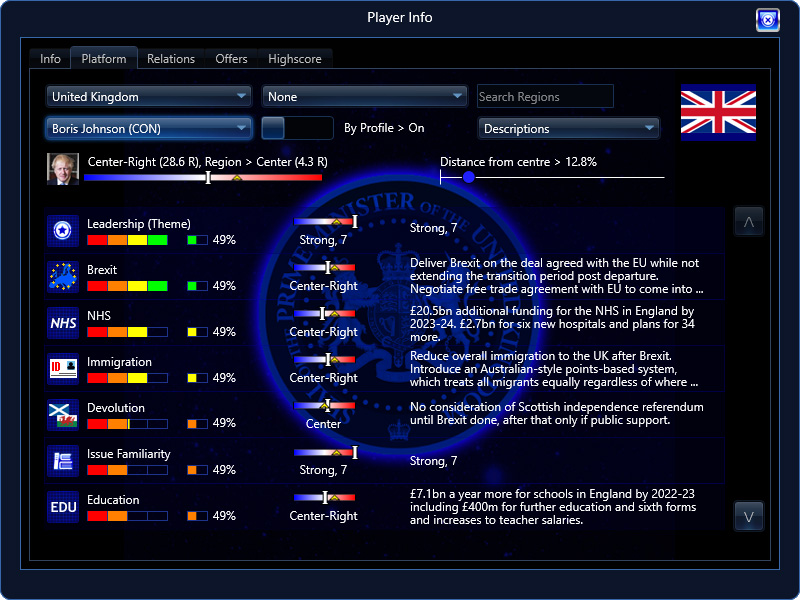Image resolution: width=800 pixels, height=600 pixels.
Task: Open the United Kingdom country dropdown
Action: (148, 96)
